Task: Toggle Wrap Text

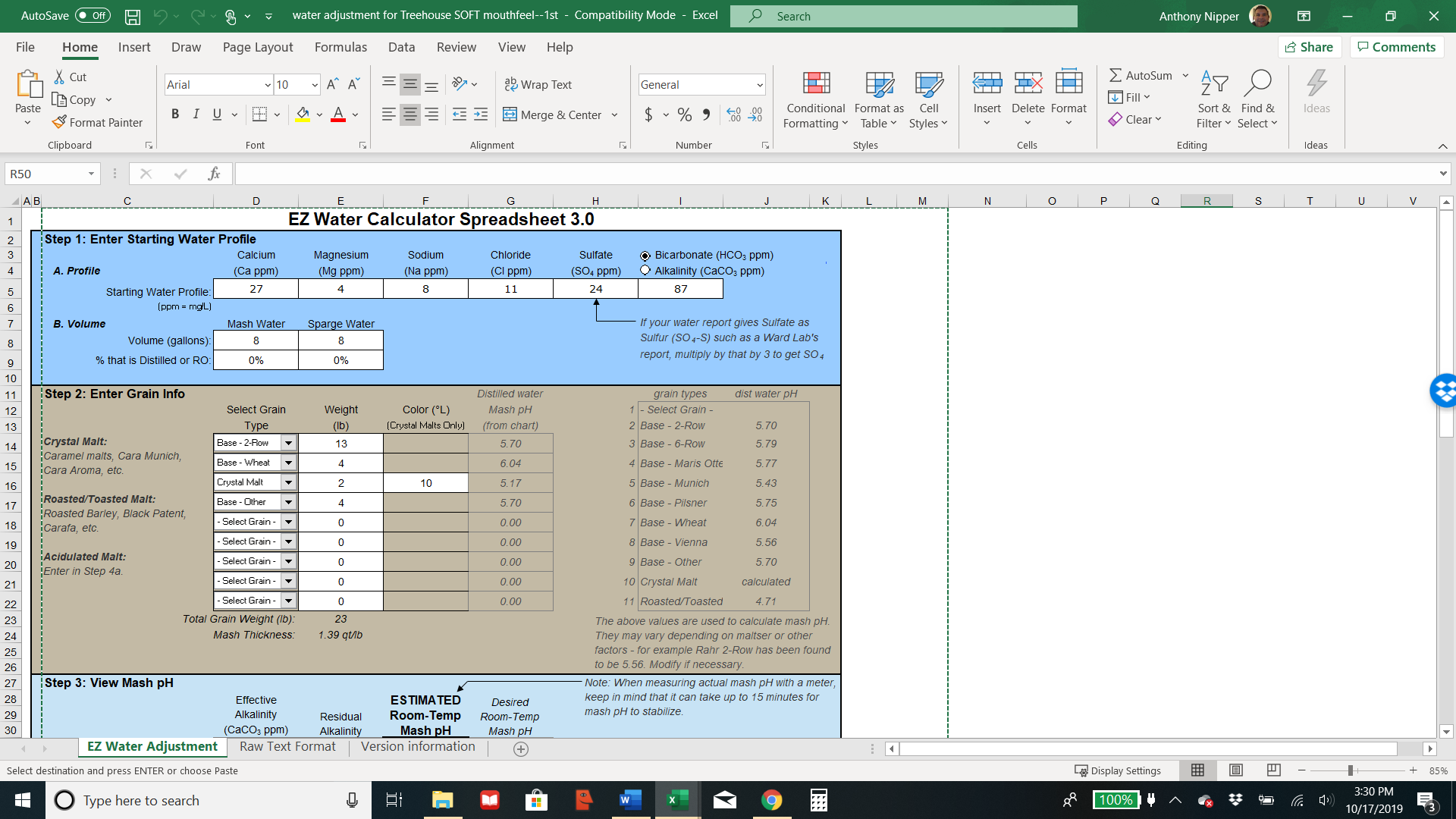Action: (538, 84)
